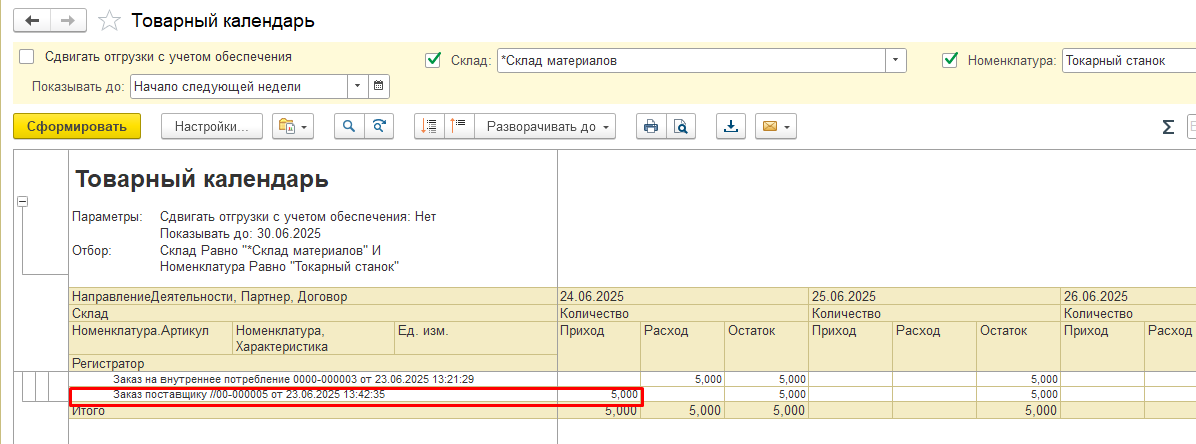Viewport: 1196px width, 444px height.
Task: Collapse all groups icon
Action: [x=429, y=127]
